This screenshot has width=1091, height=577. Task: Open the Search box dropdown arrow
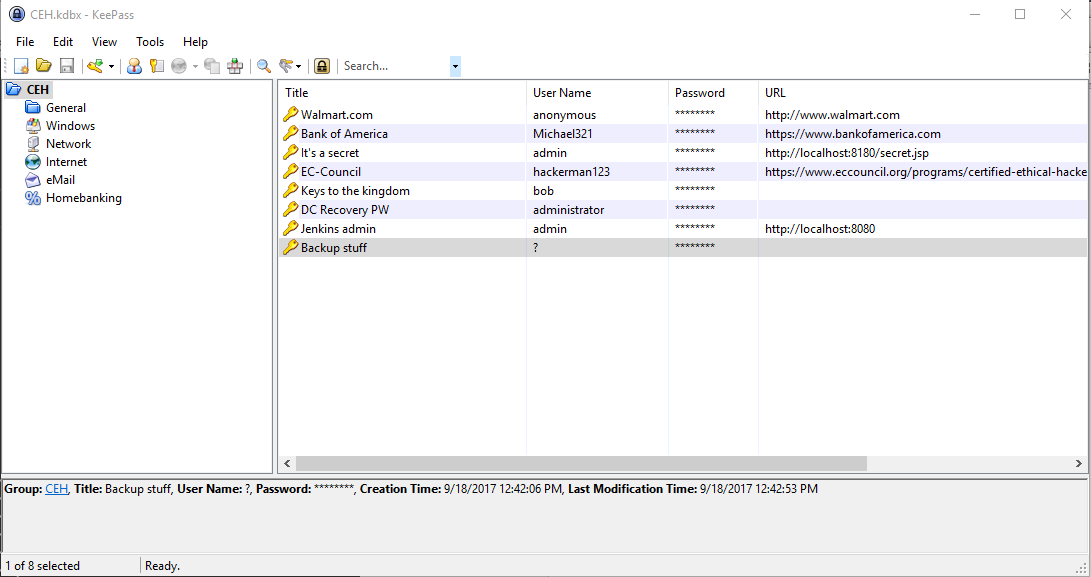455,67
